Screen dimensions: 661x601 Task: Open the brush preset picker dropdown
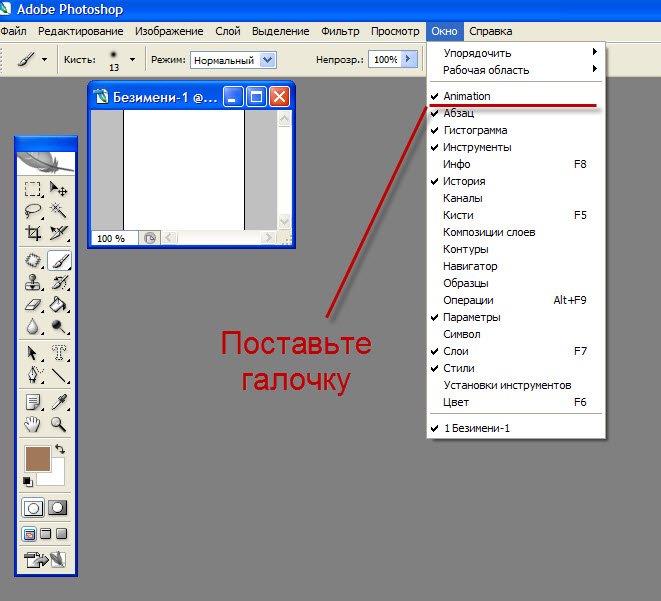coord(132,60)
